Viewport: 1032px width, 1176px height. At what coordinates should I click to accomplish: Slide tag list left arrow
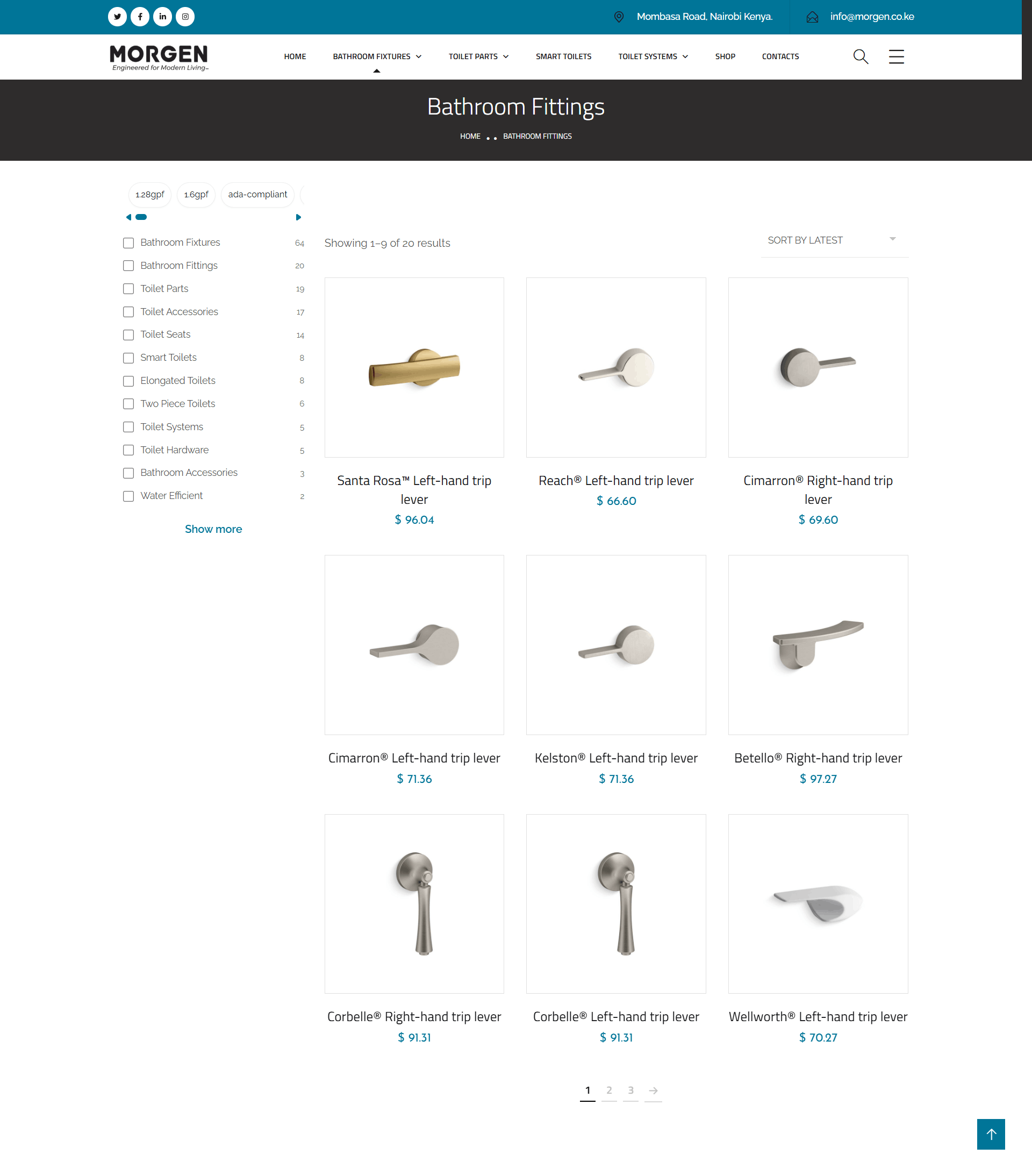click(128, 217)
